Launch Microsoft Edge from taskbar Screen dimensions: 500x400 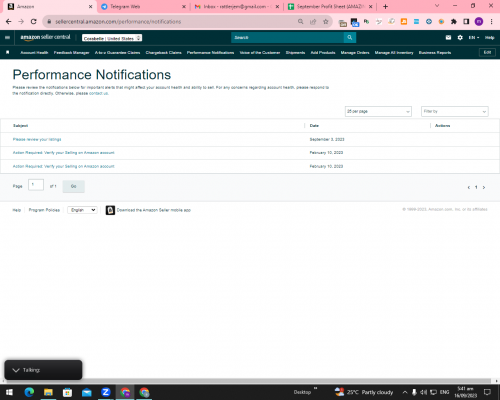[x=29, y=392]
